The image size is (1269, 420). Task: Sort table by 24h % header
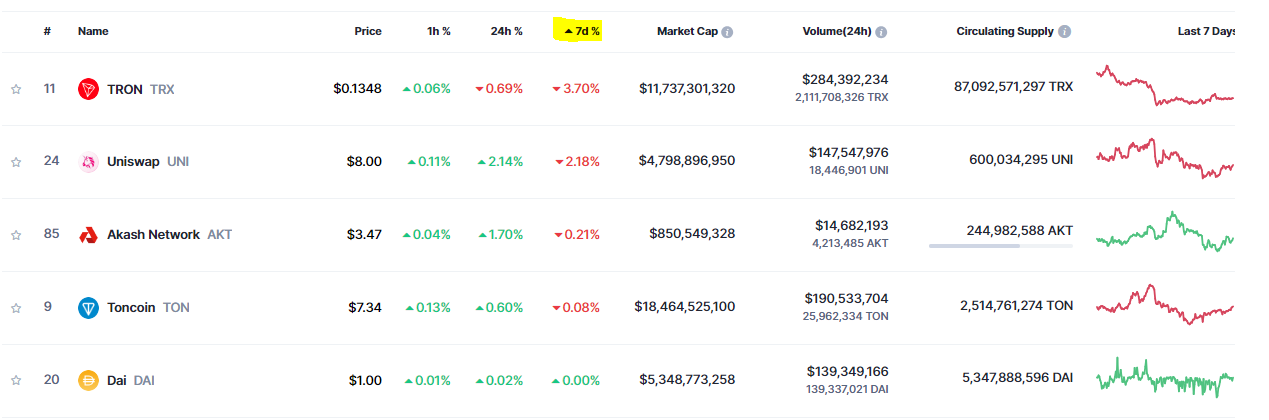pyautogui.click(x=506, y=32)
